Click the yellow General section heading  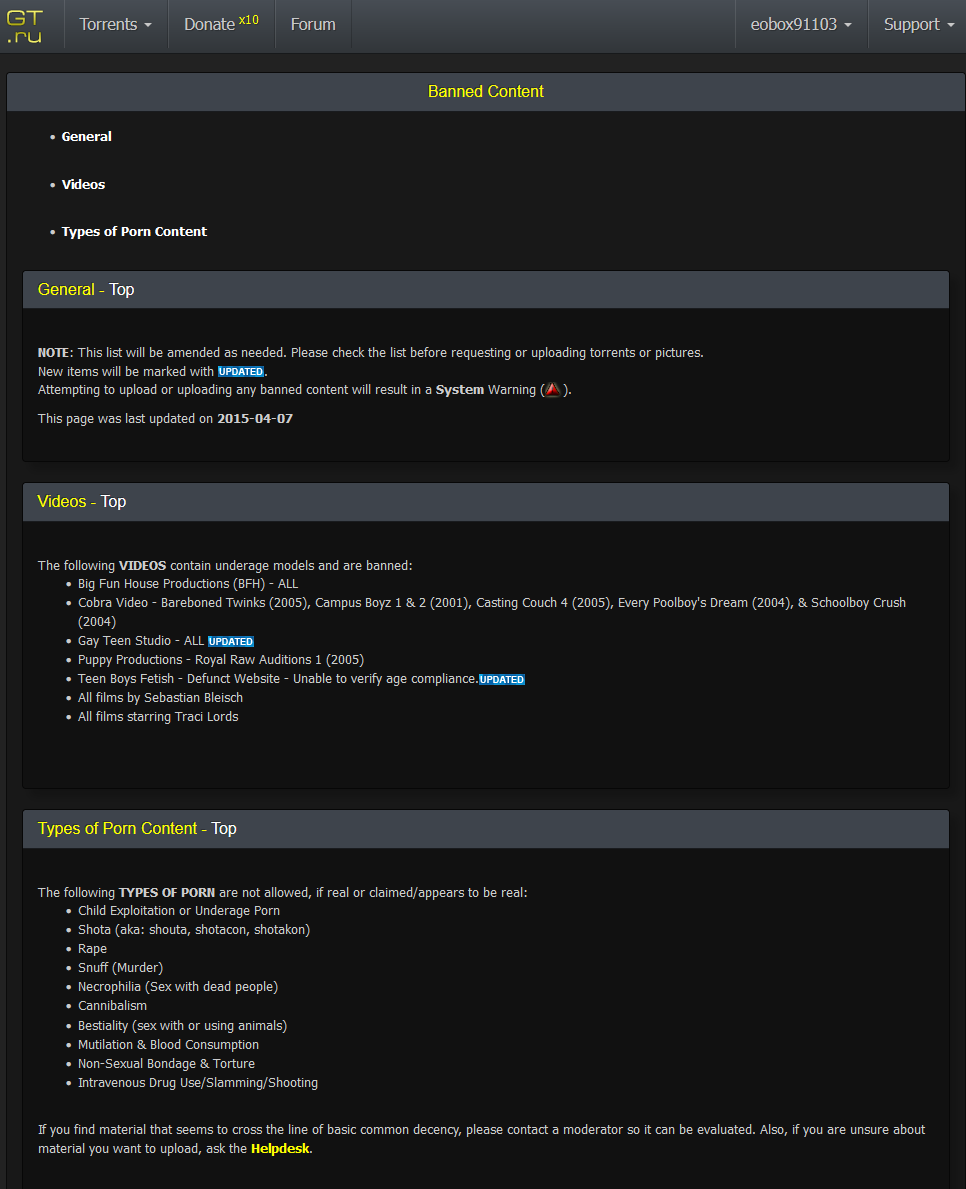(x=66, y=289)
